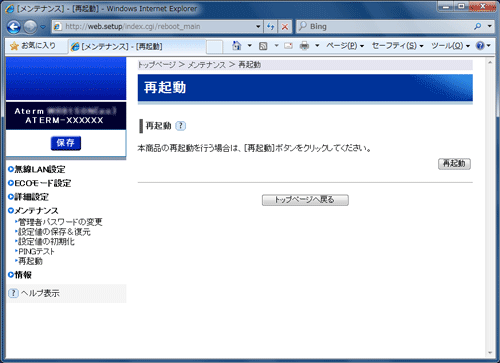Click in the Bing search input field
This screenshot has height=363, width=500.
(388, 27)
